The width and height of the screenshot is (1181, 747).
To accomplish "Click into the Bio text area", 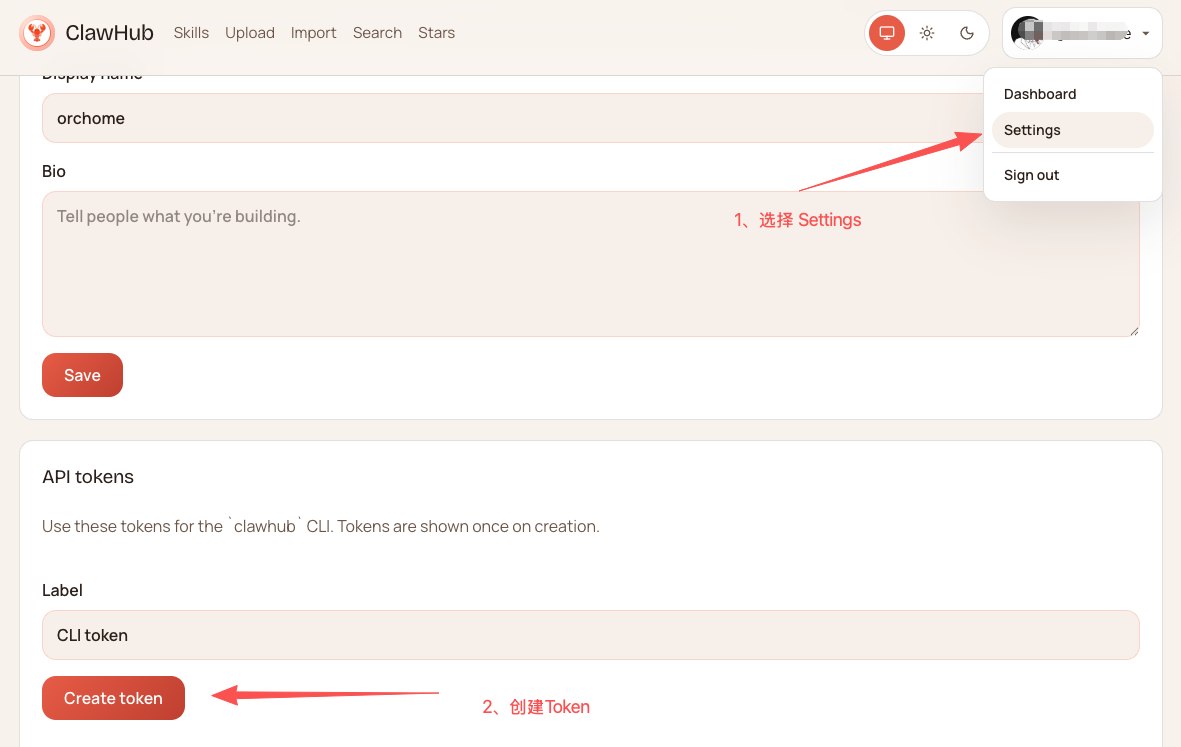I will pos(590,264).
